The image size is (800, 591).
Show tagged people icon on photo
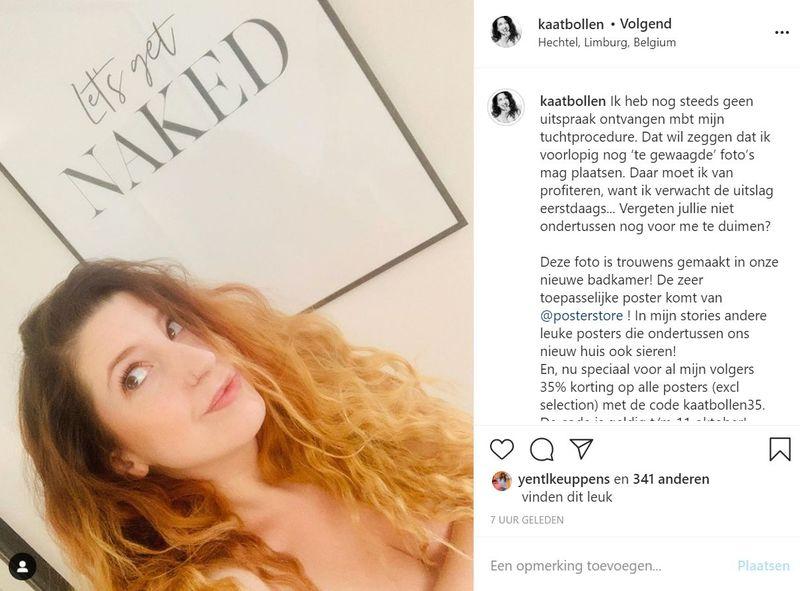(22, 567)
